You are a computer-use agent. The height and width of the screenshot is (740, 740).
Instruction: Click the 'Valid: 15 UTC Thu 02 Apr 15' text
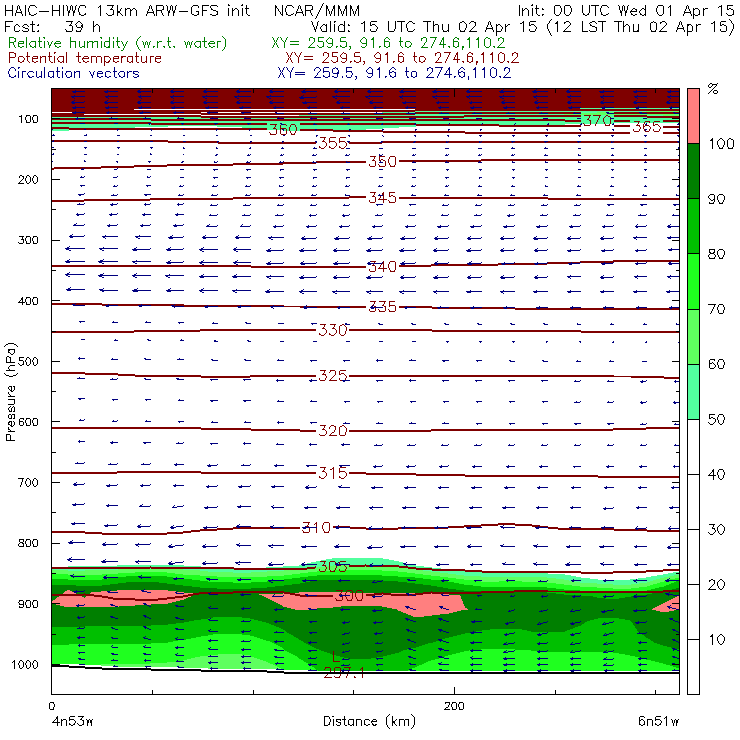[424, 27]
